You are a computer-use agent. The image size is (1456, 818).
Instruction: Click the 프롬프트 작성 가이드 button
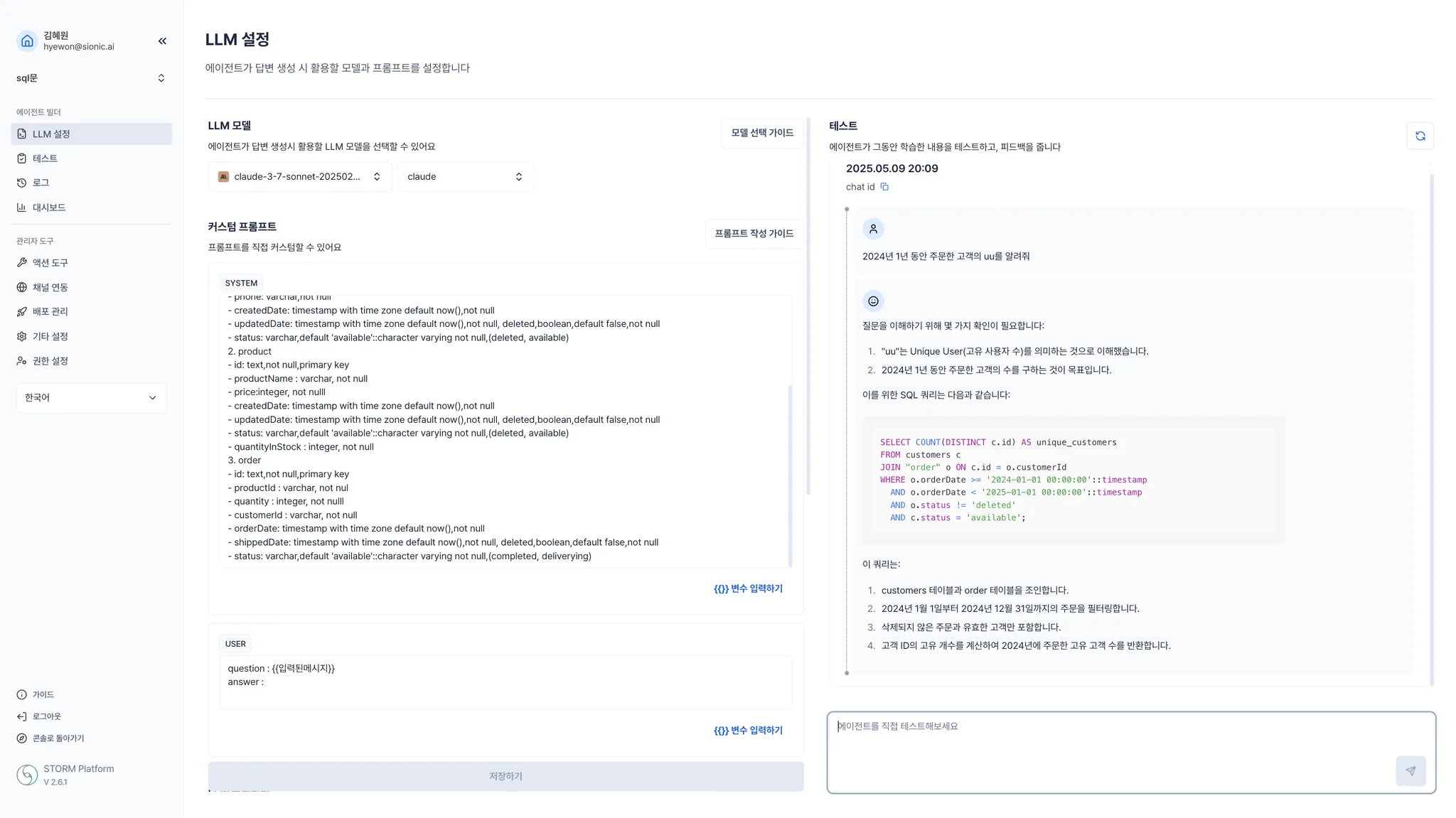tap(754, 234)
